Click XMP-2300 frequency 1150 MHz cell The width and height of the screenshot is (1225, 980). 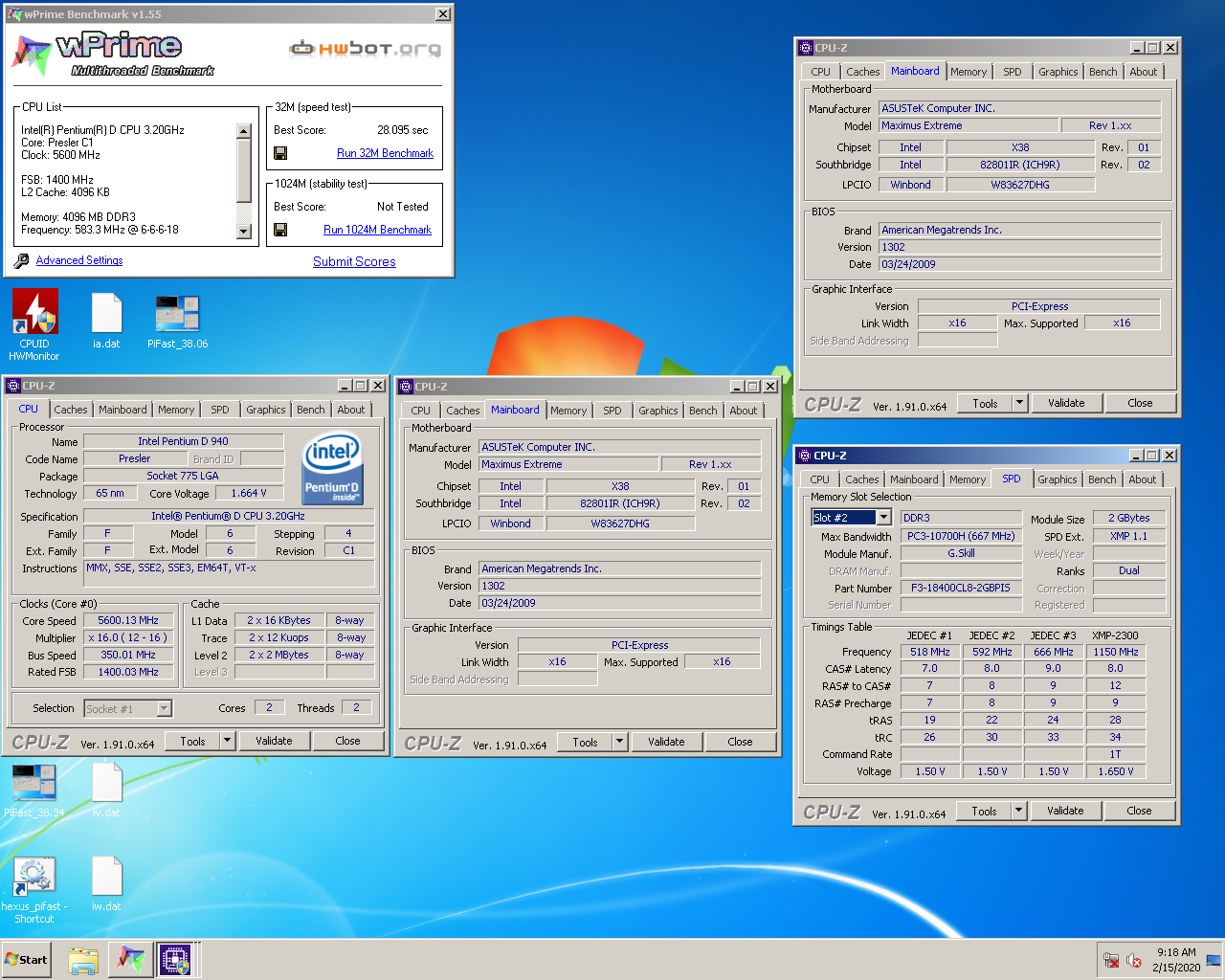click(x=1116, y=652)
